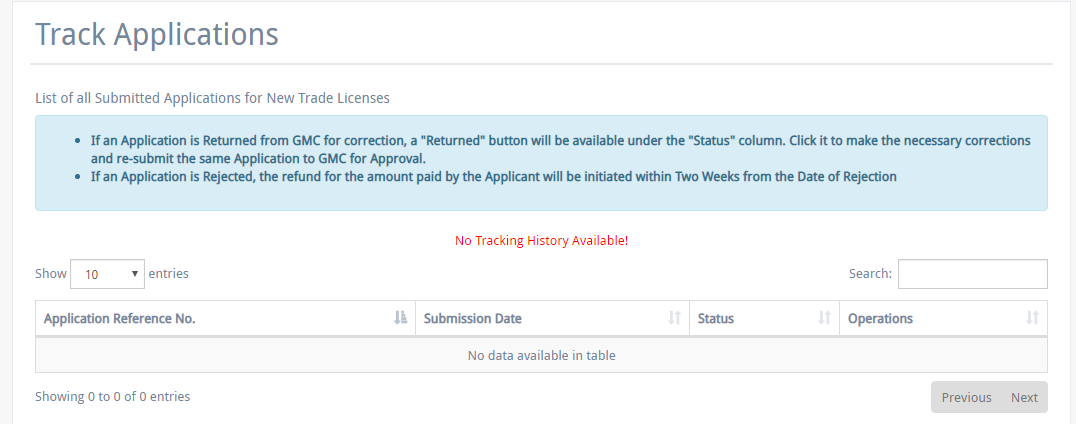Screen dimensions: 1076x424
Task: Click the 'No Tracking History Available!' message
Action: [x=541, y=241]
